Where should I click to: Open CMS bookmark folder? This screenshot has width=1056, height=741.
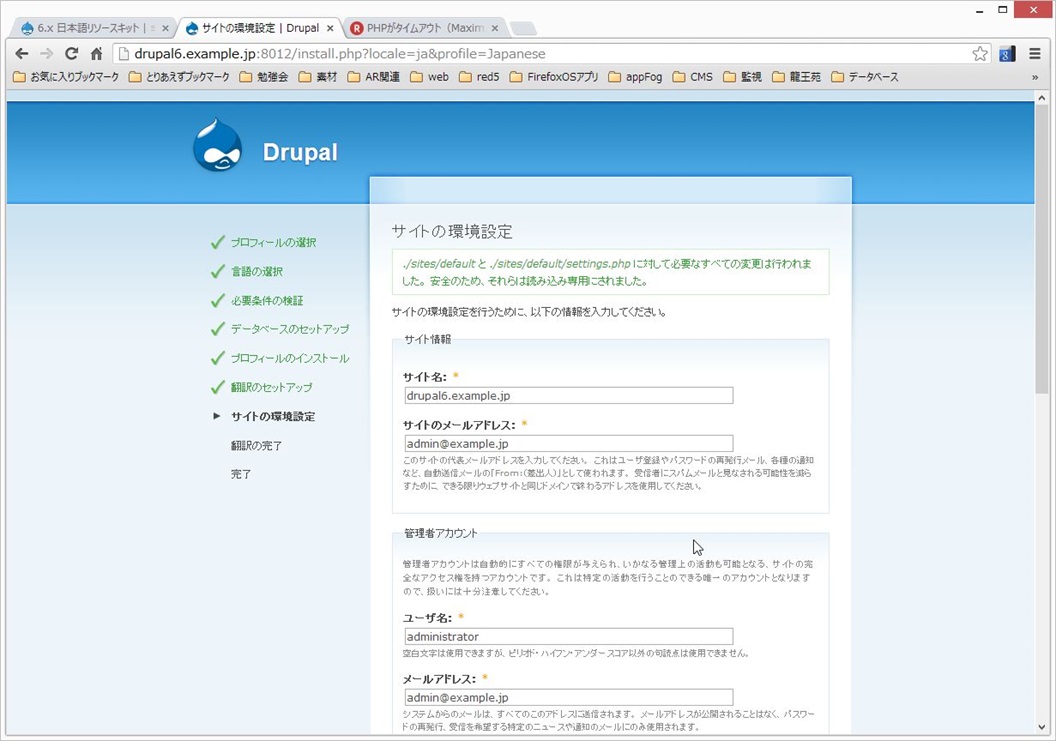[x=693, y=77]
